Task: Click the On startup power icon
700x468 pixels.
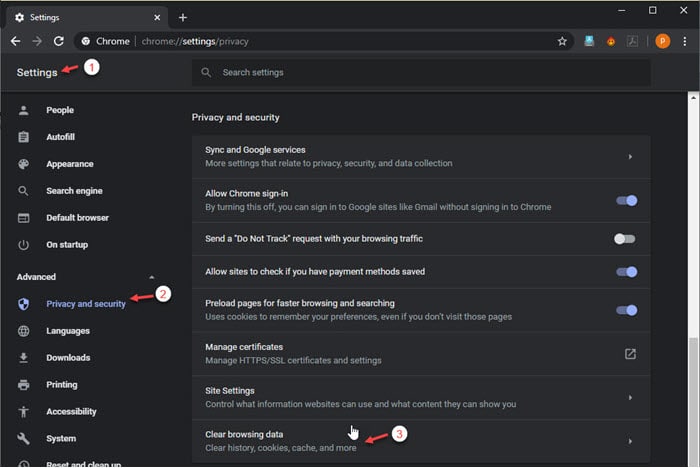Action: (24, 245)
